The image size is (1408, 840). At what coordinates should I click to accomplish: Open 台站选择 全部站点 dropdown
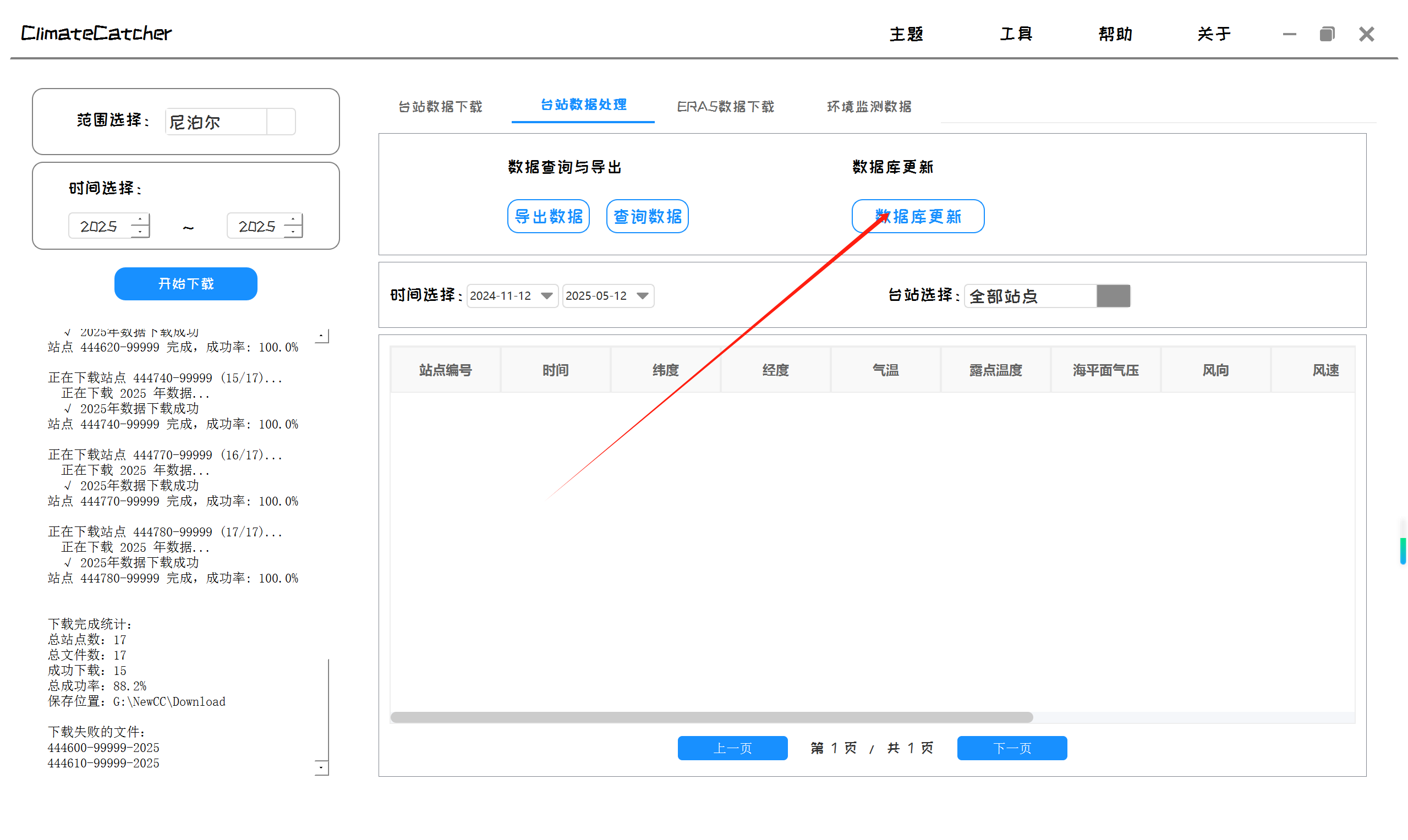[x=1114, y=296]
